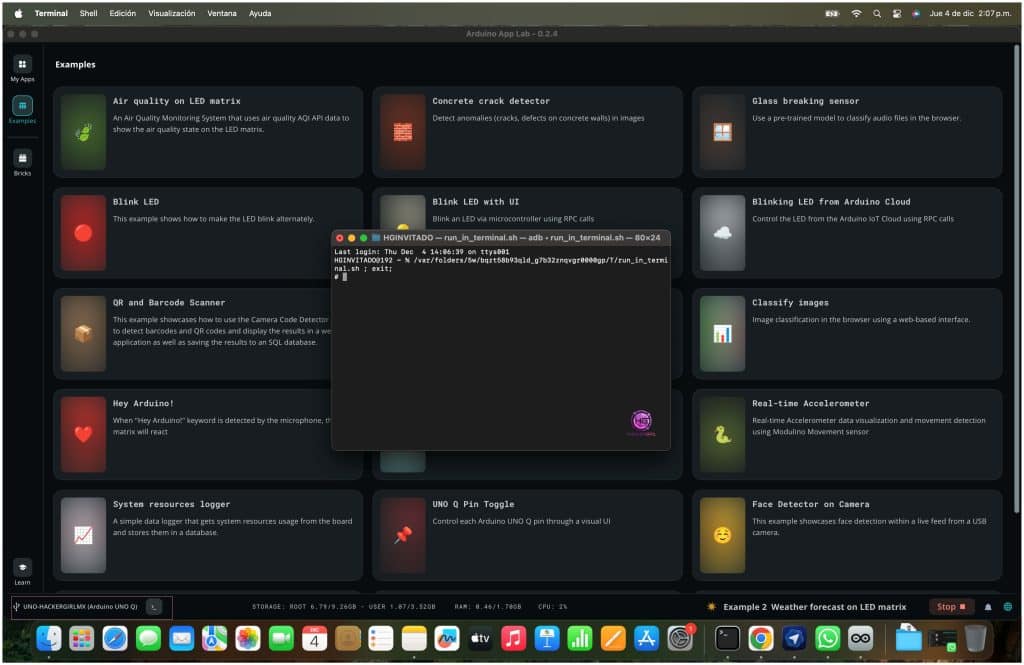Open notifications bell in status bar
Viewport: 1024px width, 665px height.
(988, 607)
